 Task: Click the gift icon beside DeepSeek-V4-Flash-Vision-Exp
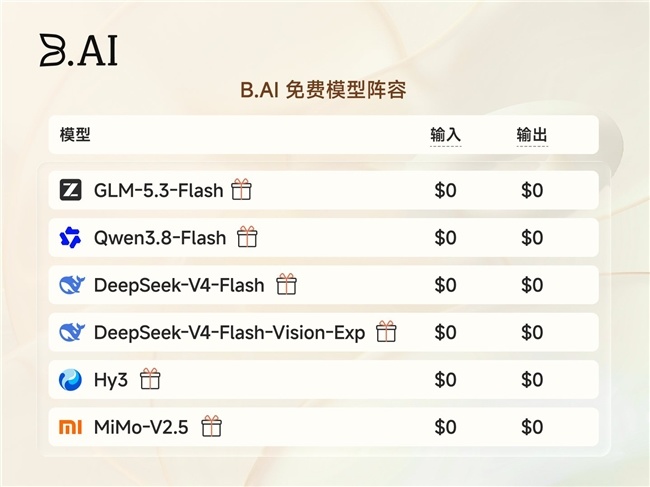[386, 331]
